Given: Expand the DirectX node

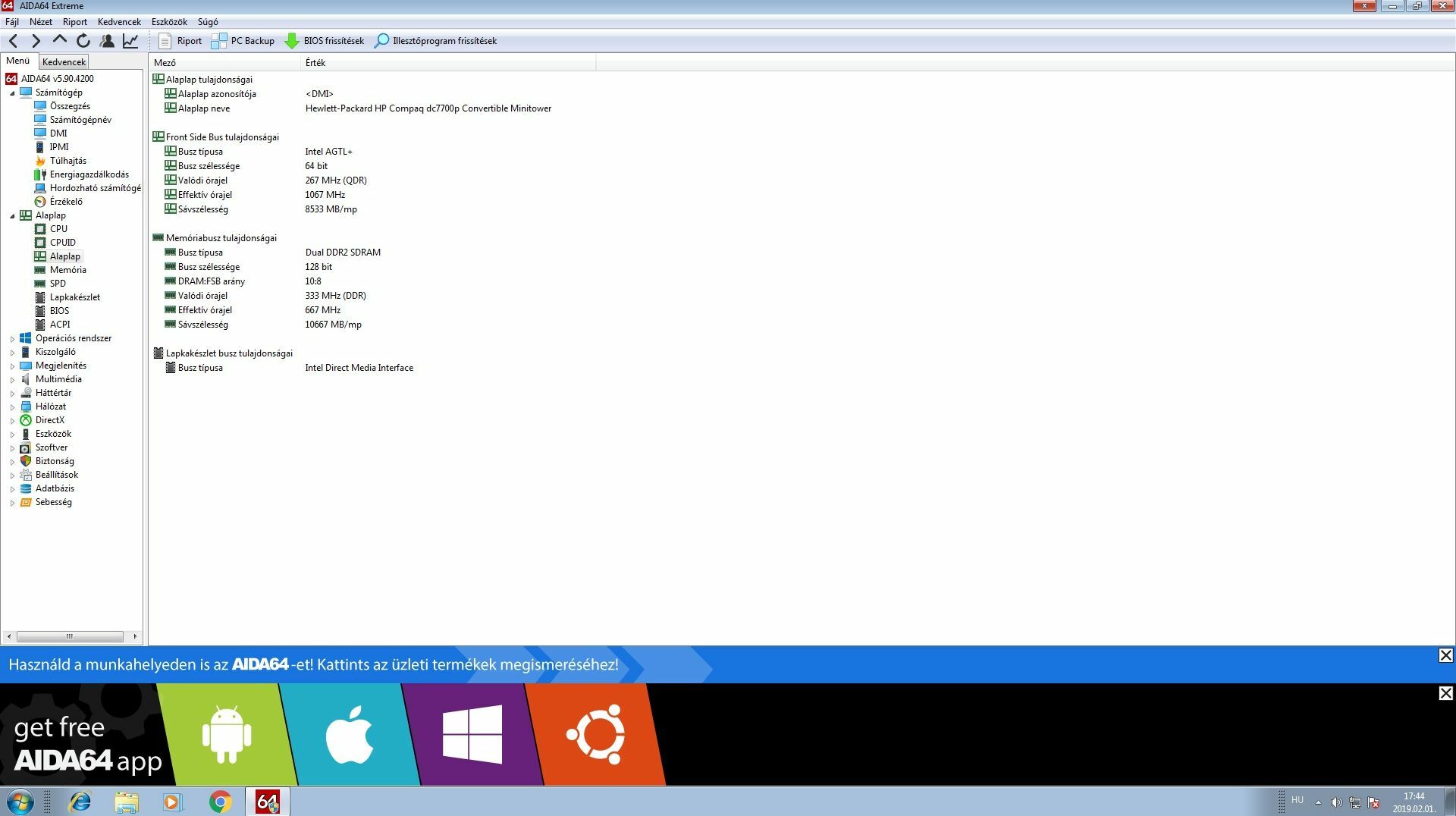Looking at the screenshot, I should tap(12, 421).
